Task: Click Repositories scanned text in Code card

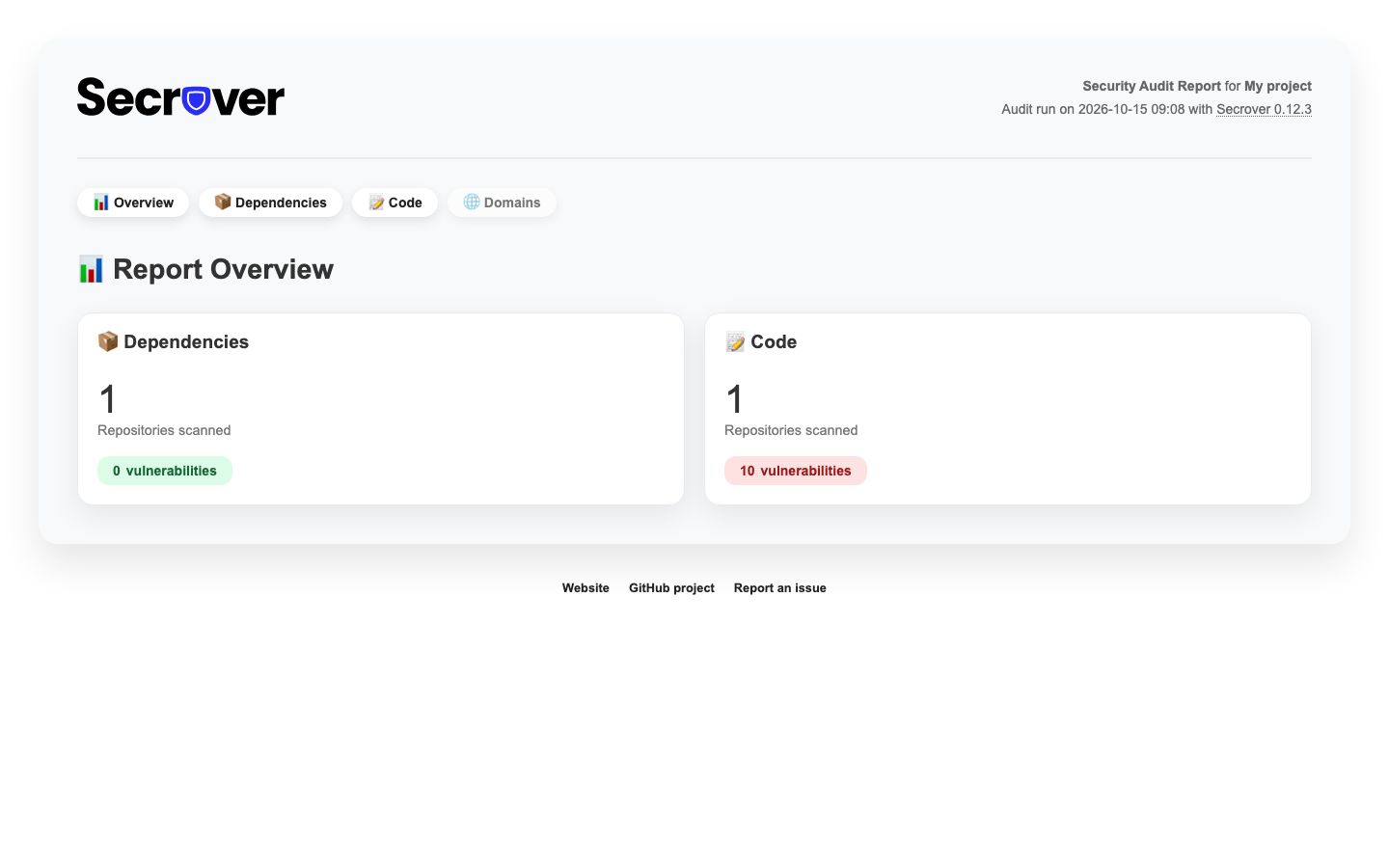Action: 791,430
